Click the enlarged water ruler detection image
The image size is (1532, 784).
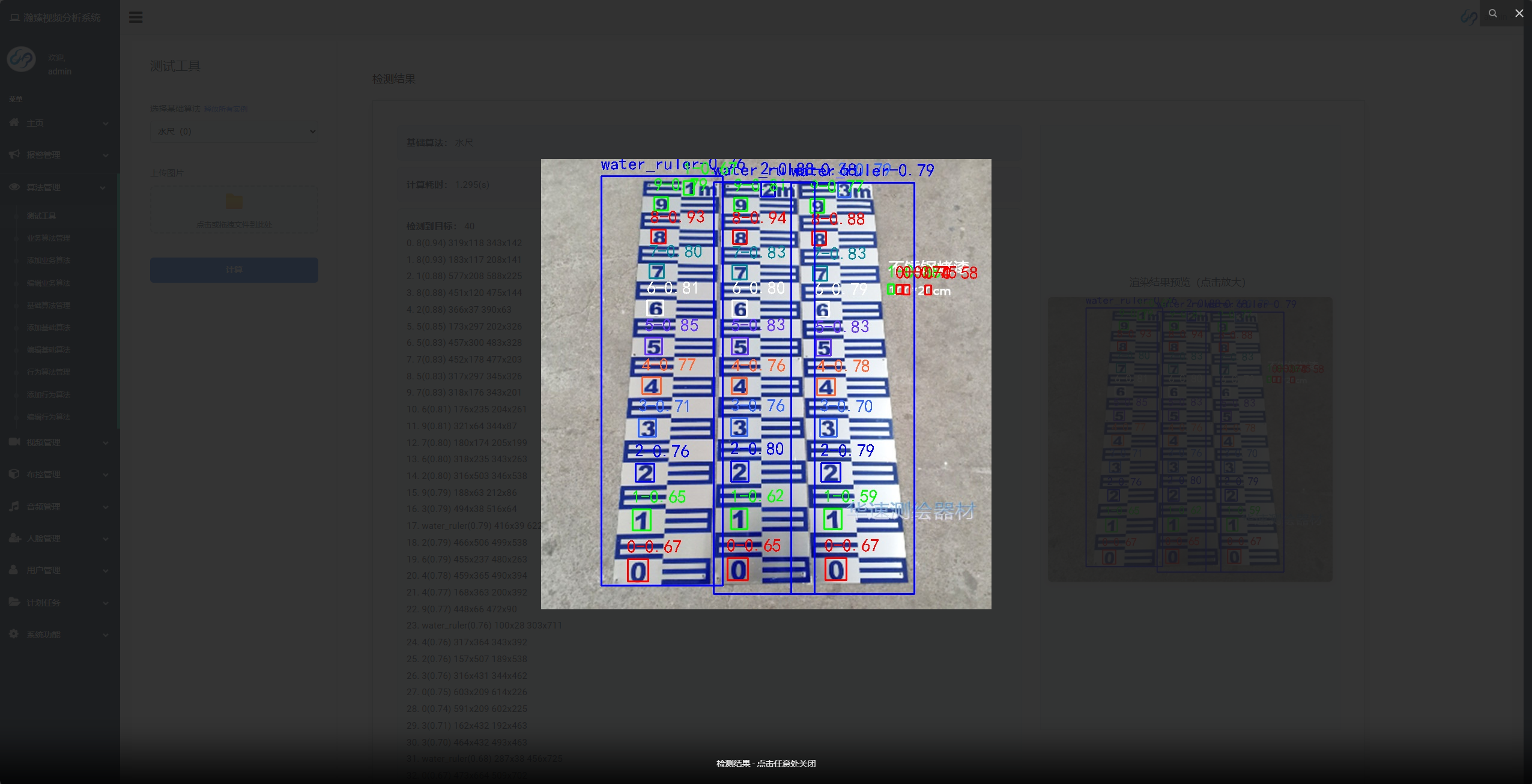766,384
